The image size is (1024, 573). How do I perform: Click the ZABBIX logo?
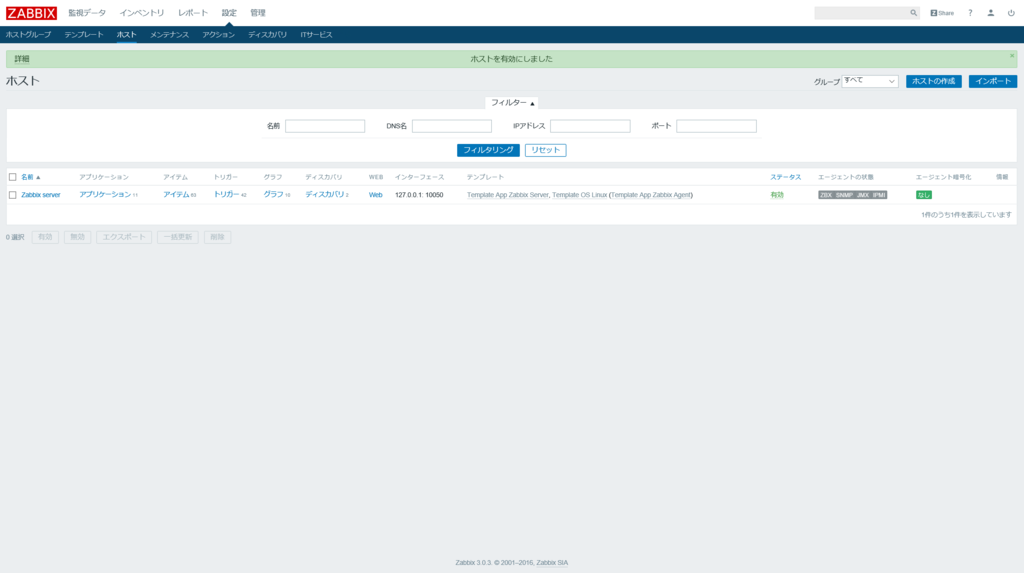(31, 13)
